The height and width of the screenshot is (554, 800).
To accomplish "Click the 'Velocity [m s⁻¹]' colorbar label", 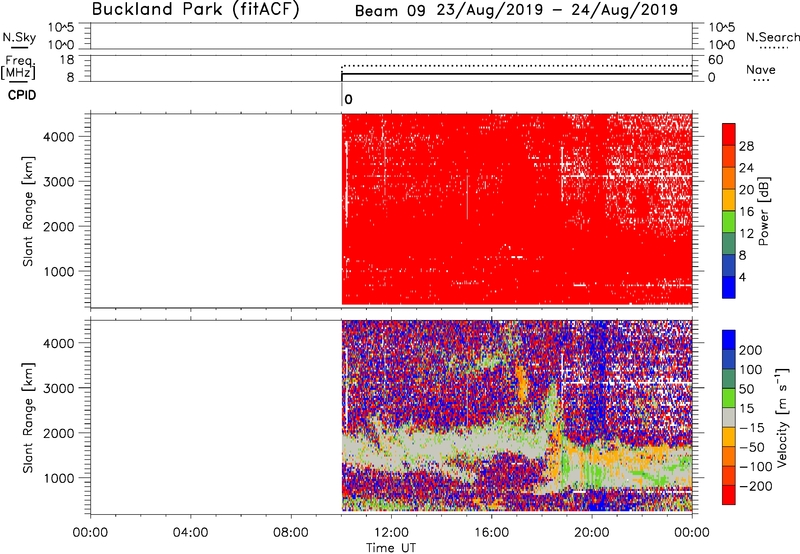I will coord(782,417).
